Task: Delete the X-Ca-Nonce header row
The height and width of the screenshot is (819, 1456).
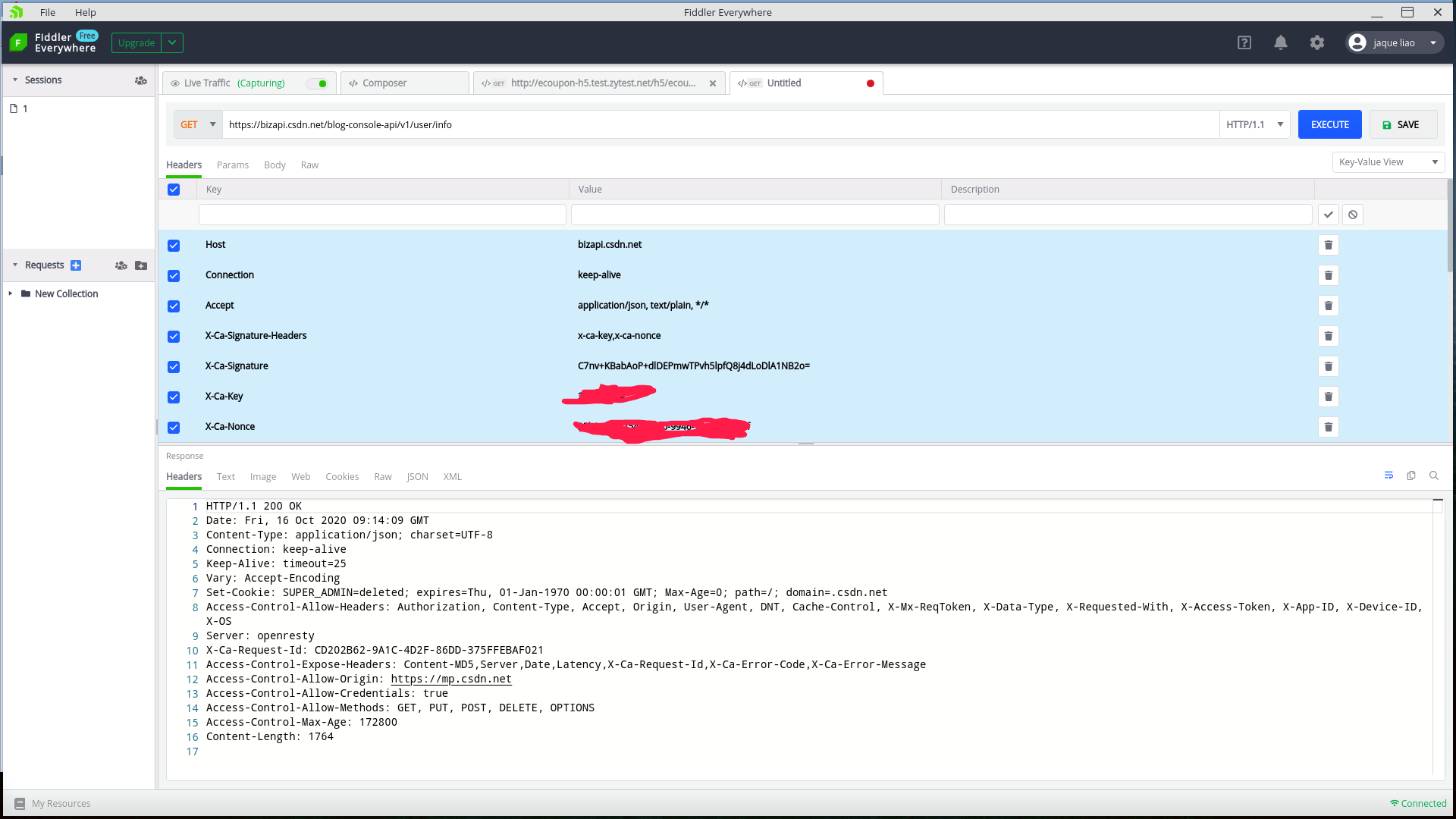Action: point(1329,427)
